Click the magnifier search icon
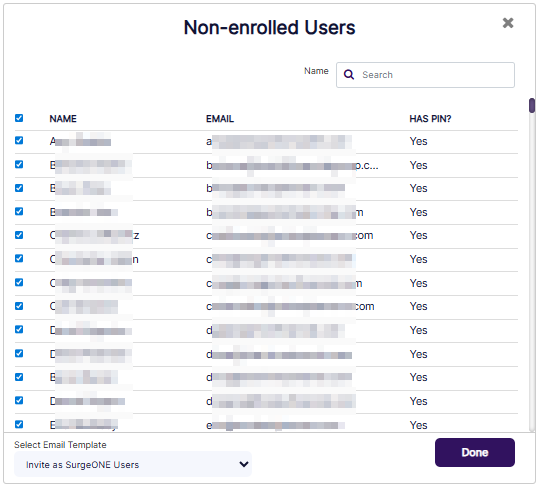Viewport: 540px width, 489px height. (x=349, y=75)
